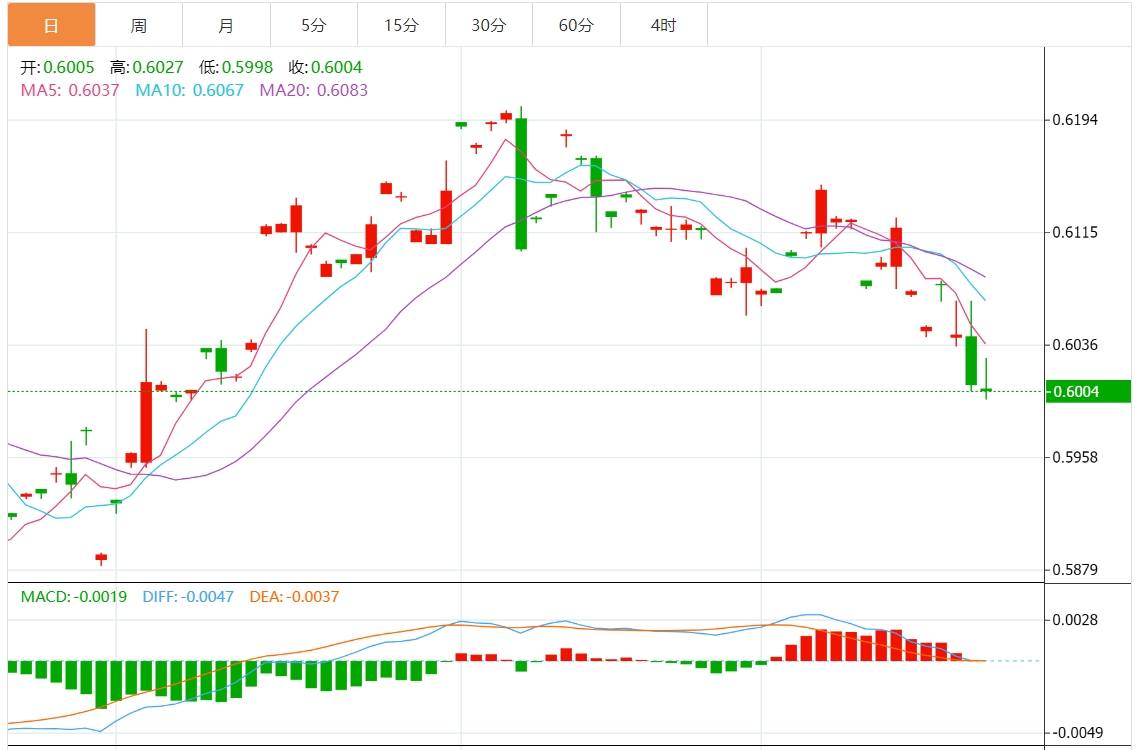Click the green 0.6004 current price tag
The height and width of the screenshot is (750, 1142).
[x=1088, y=392]
